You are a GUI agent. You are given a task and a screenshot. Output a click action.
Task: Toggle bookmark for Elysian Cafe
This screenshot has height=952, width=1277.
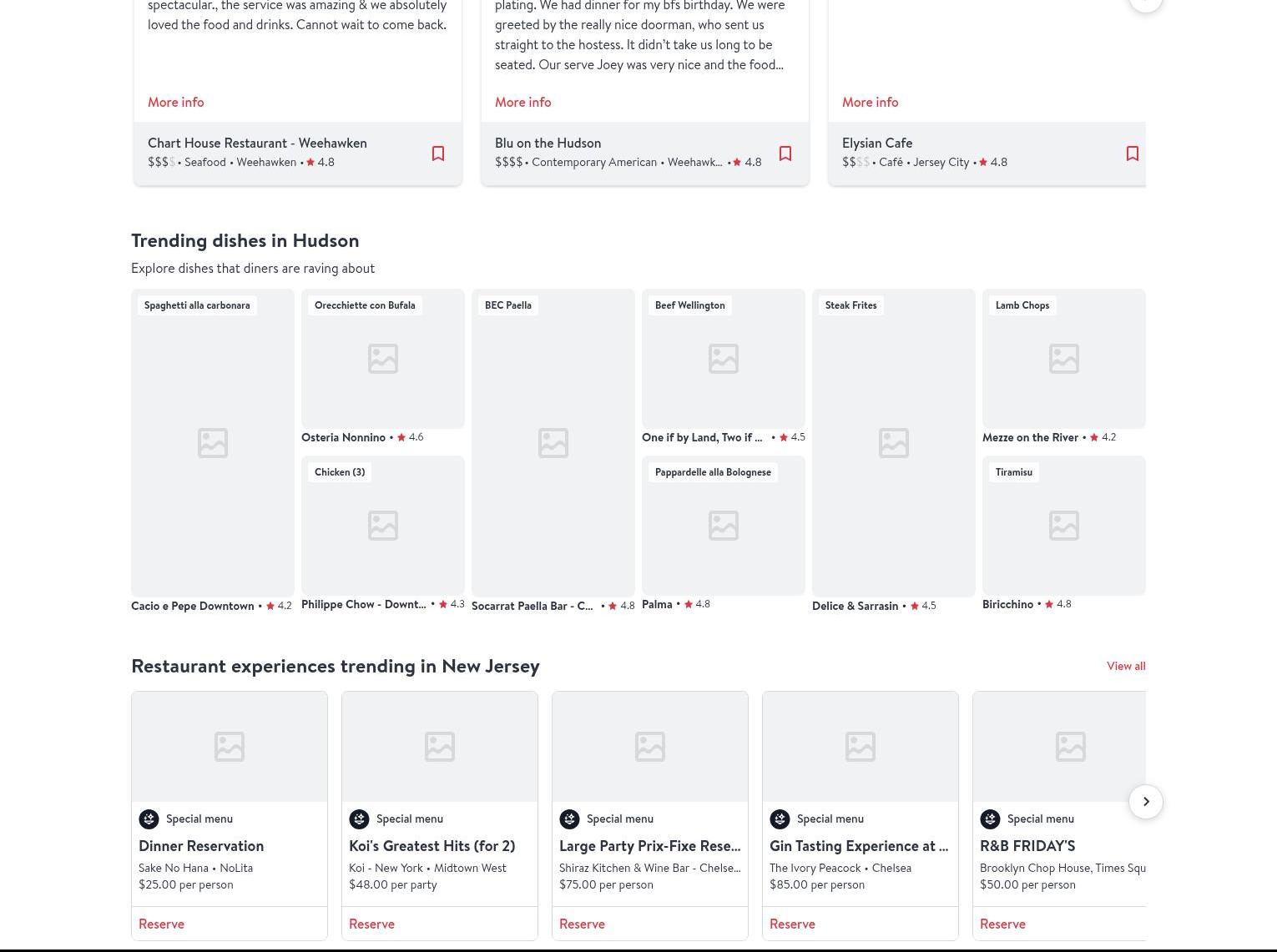click(x=1132, y=154)
